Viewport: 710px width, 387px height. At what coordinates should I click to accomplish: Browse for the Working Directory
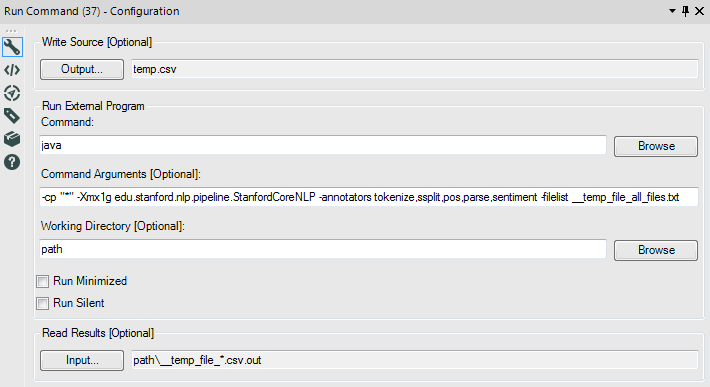click(656, 250)
